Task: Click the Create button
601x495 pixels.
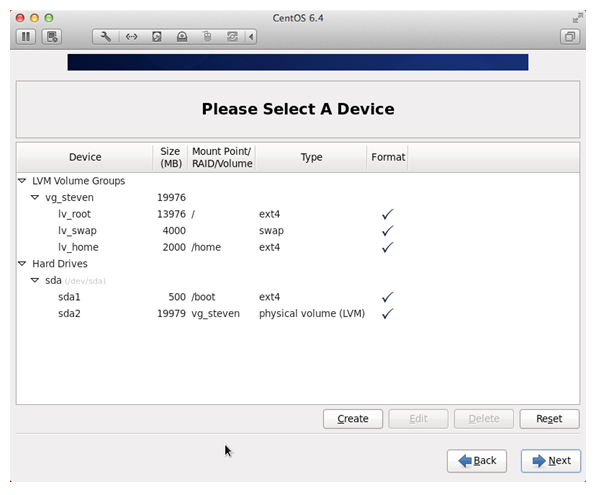Action: coord(353,419)
